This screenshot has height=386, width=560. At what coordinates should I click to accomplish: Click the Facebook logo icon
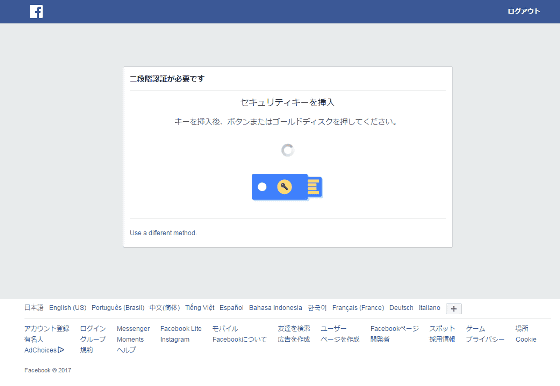(36, 11)
